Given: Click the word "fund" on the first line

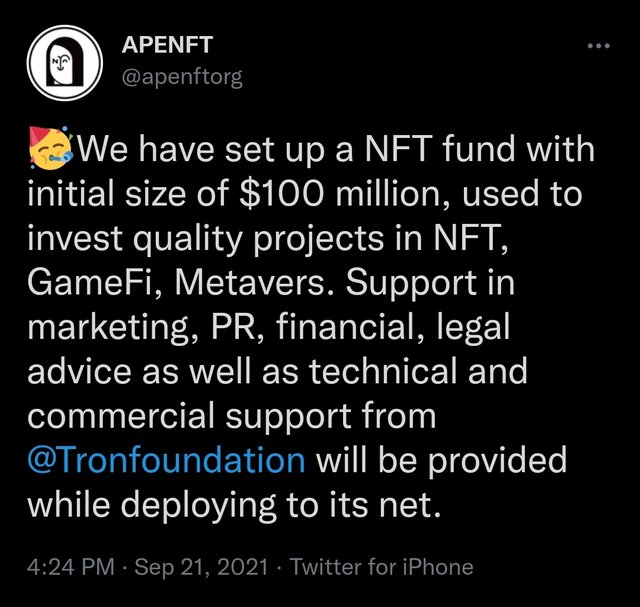Looking at the screenshot, I should (x=480, y=148).
